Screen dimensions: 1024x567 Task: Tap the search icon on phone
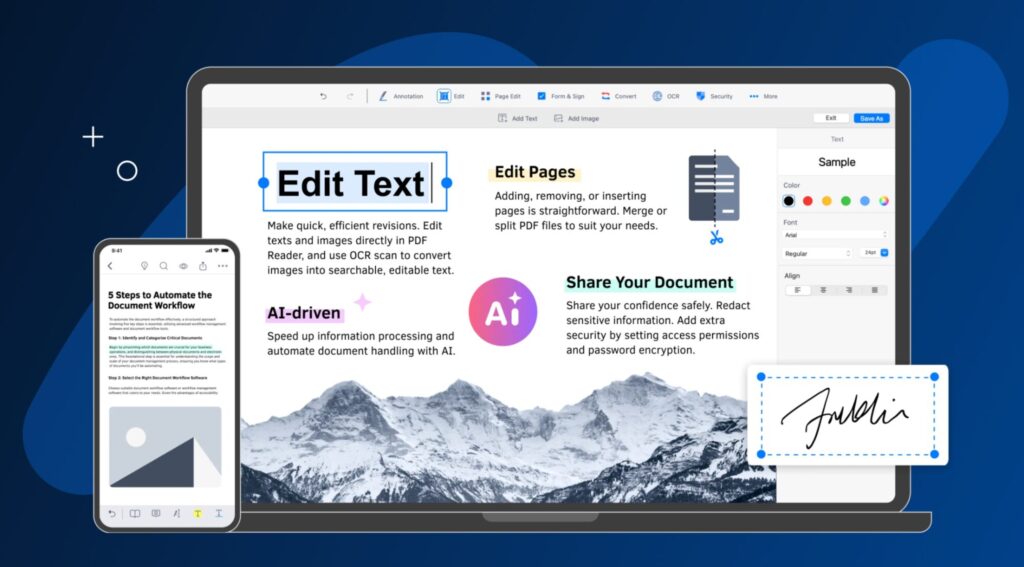[164, 266]
